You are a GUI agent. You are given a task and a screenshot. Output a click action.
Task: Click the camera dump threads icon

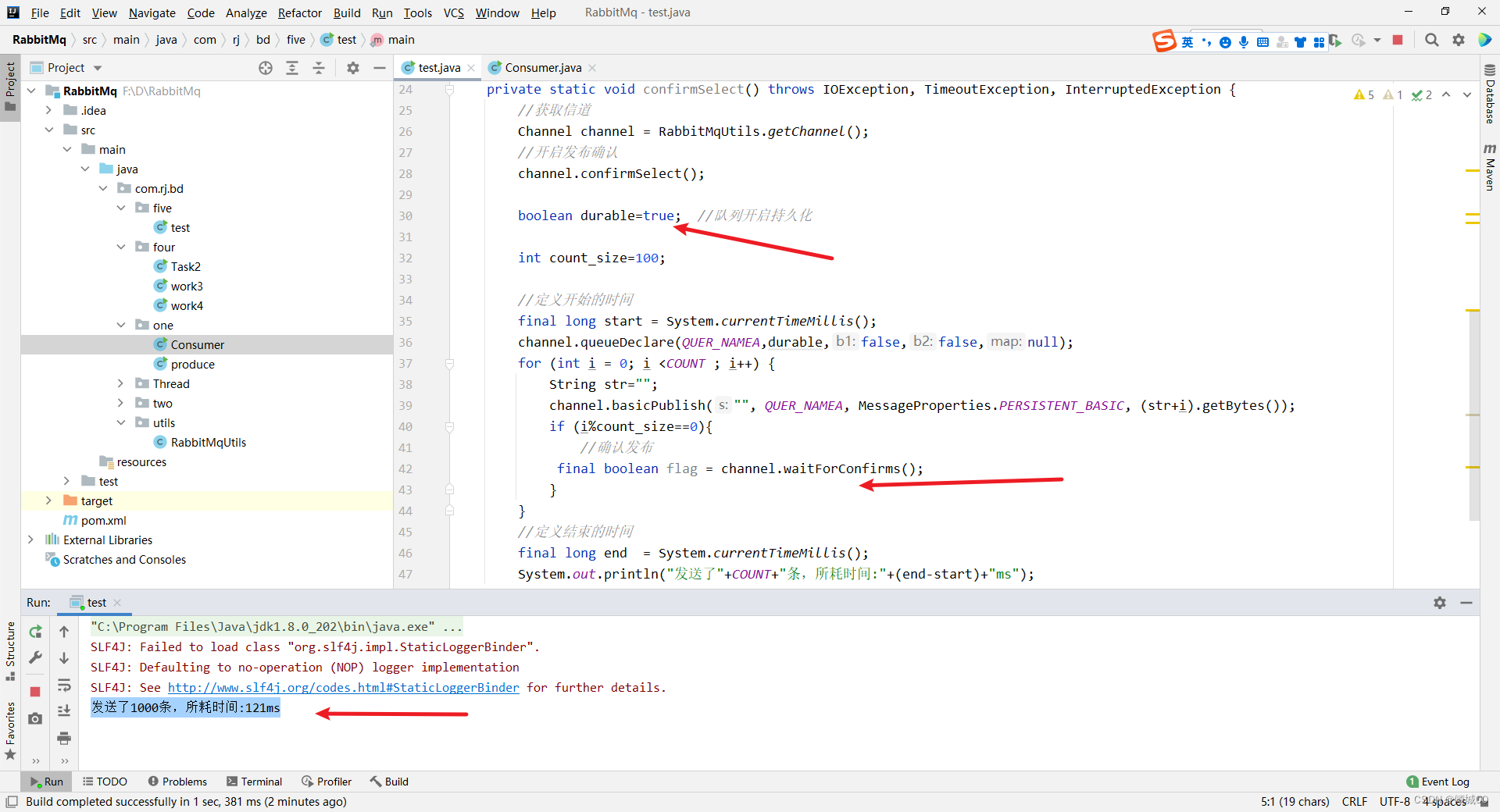[35, 718]
